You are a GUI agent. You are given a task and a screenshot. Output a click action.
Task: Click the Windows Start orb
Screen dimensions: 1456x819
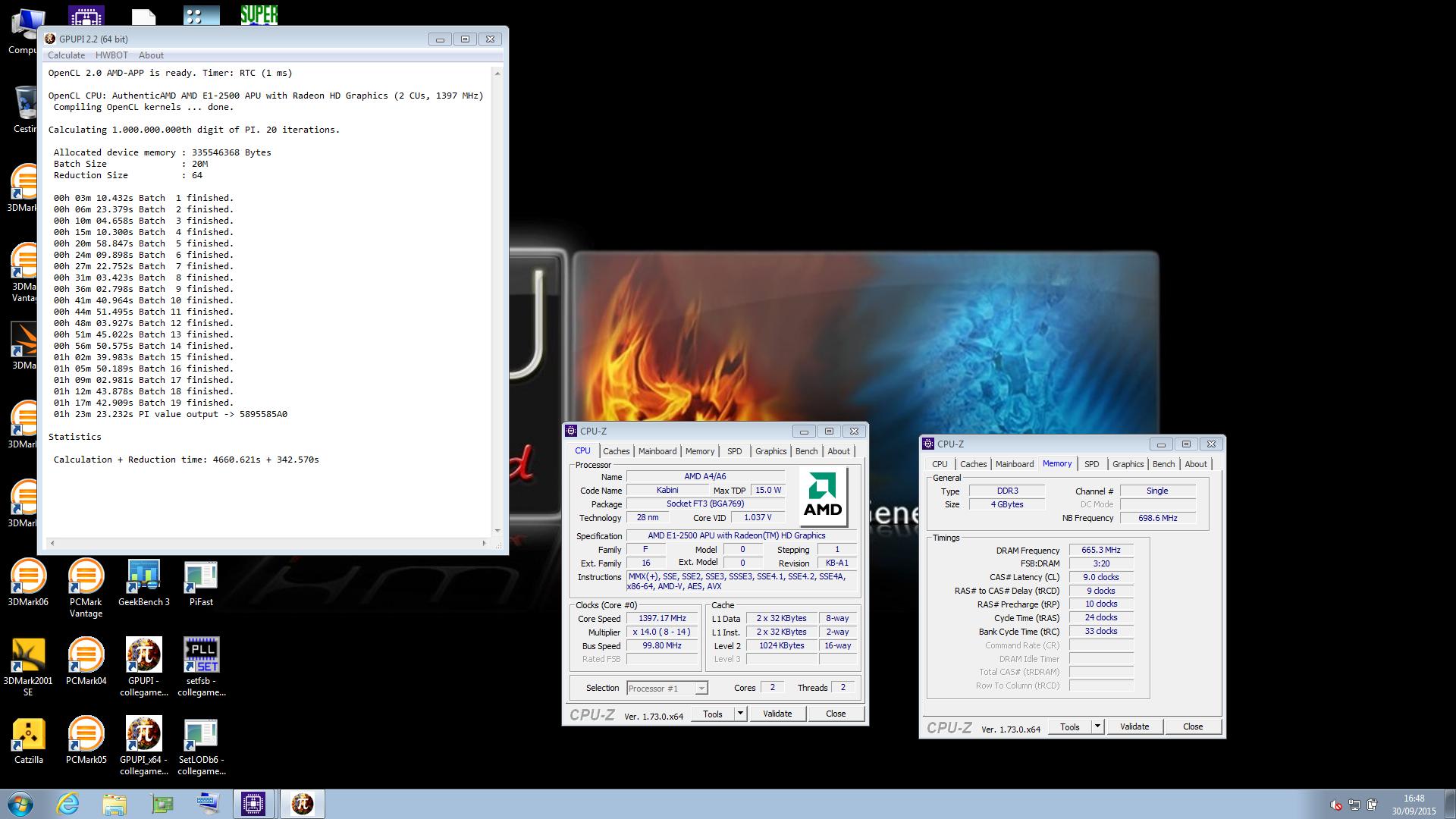click(20, 804)
